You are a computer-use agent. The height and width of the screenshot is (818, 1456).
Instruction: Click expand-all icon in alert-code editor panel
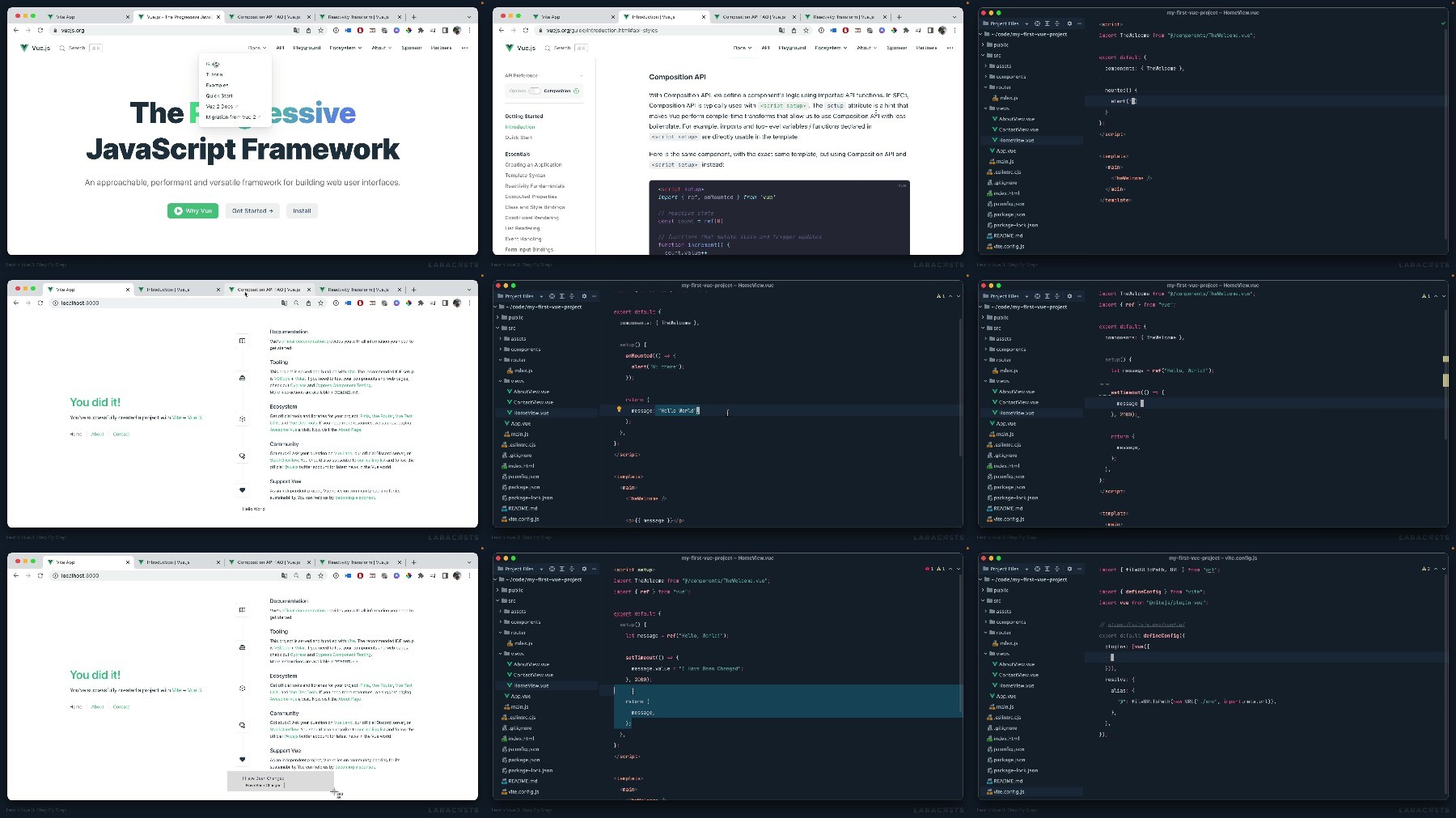1048,23
